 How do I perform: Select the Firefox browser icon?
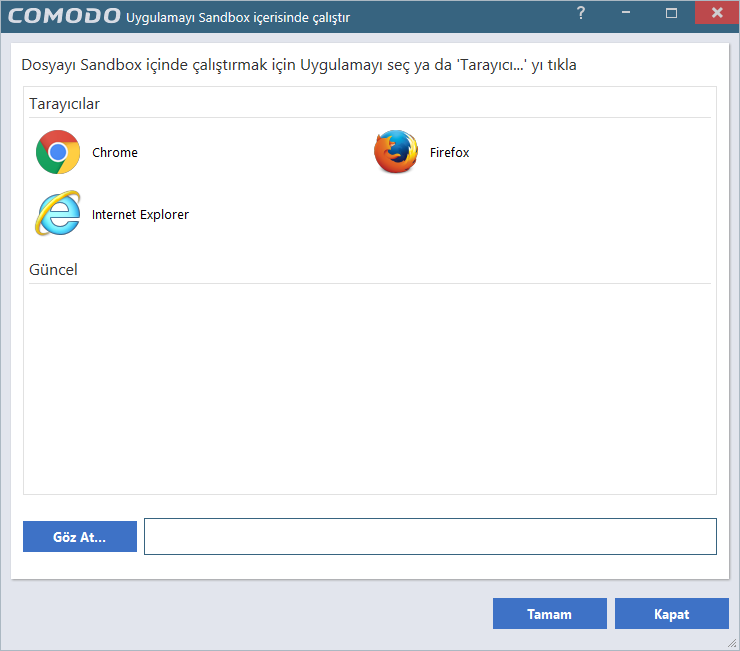[x=395, y=152]
